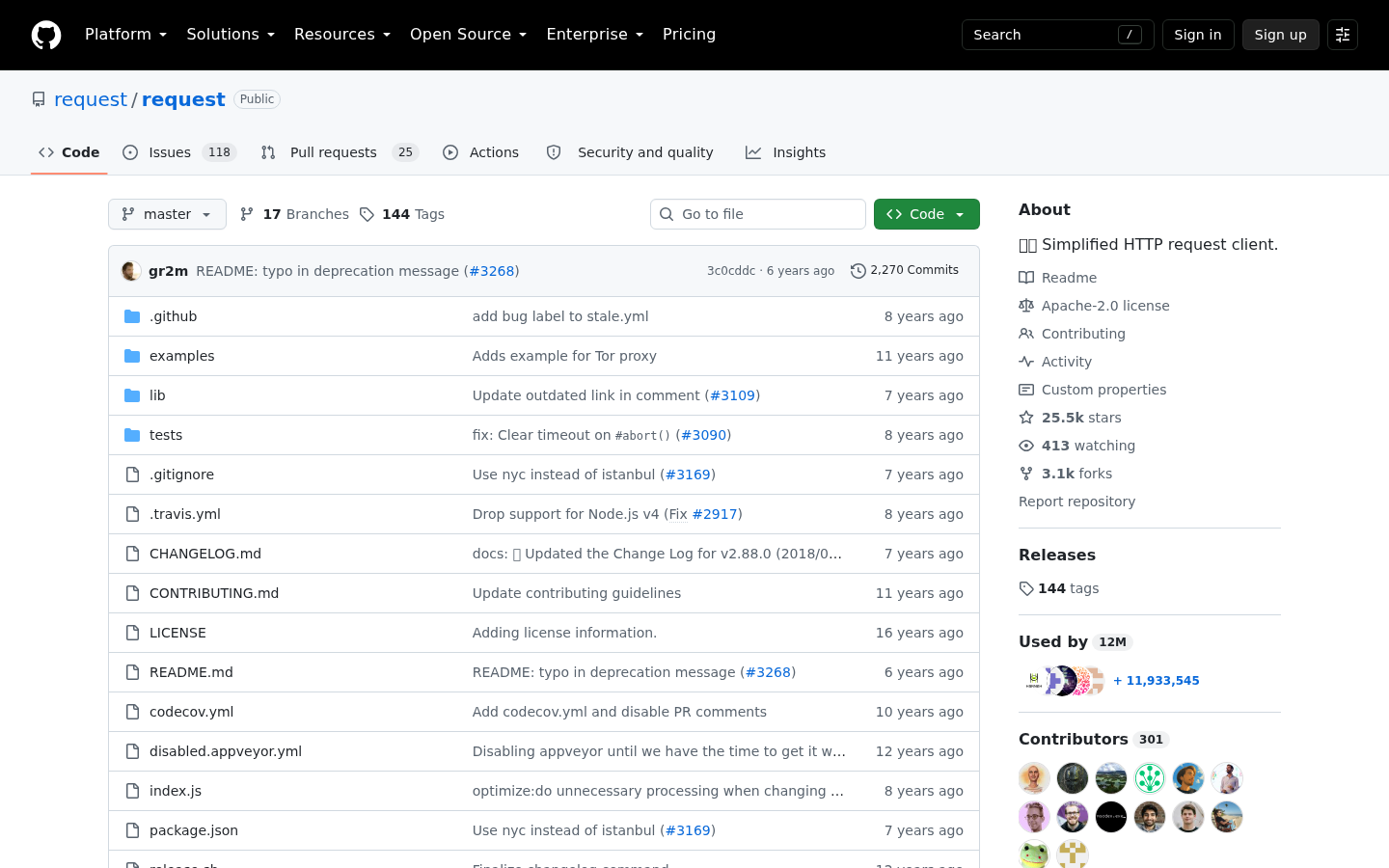
Task: Click the .gitignore file icon
Action: coord(132,475)
